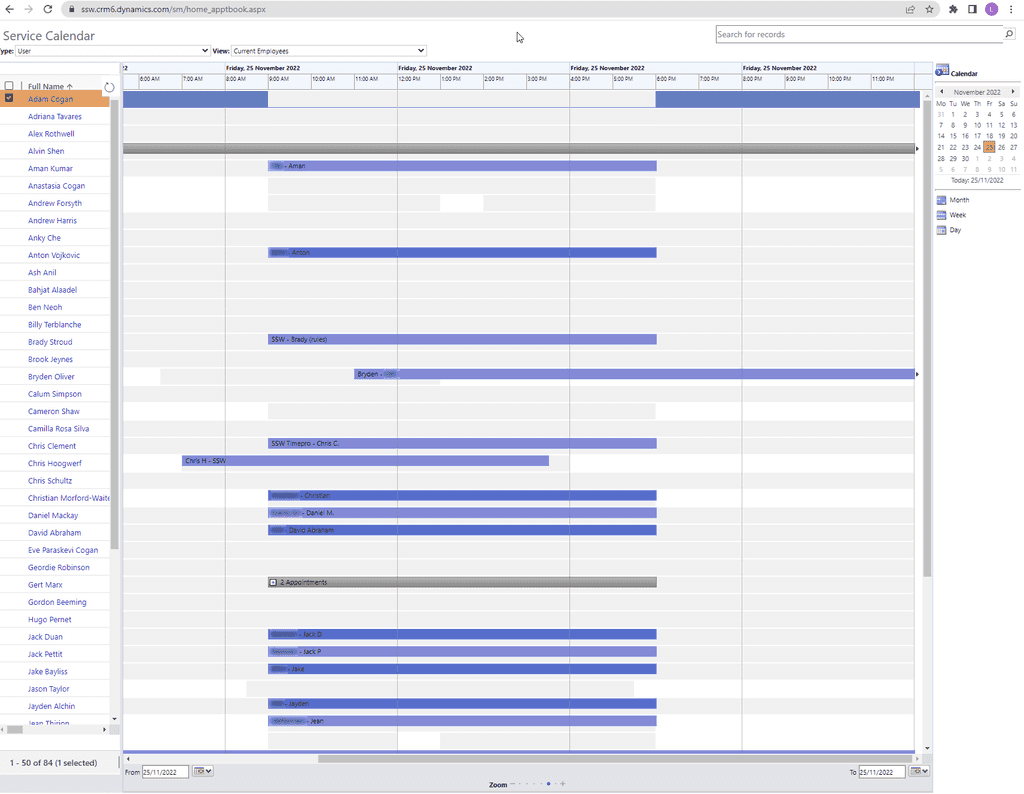Select the Month view icon
The height and width of the screenshot is (794, 1024).
pyautogui.click(x=940, y=199)
